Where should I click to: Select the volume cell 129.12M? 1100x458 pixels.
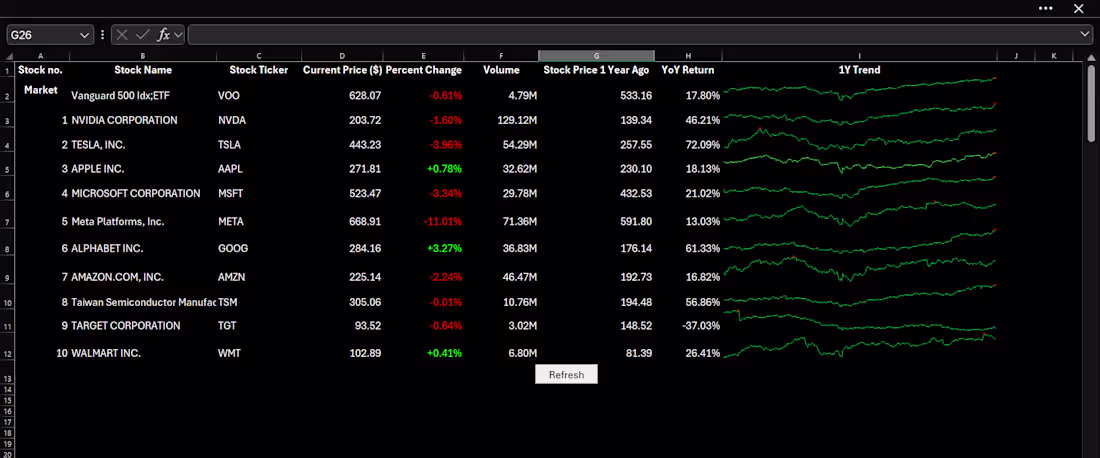pos(517,120)
